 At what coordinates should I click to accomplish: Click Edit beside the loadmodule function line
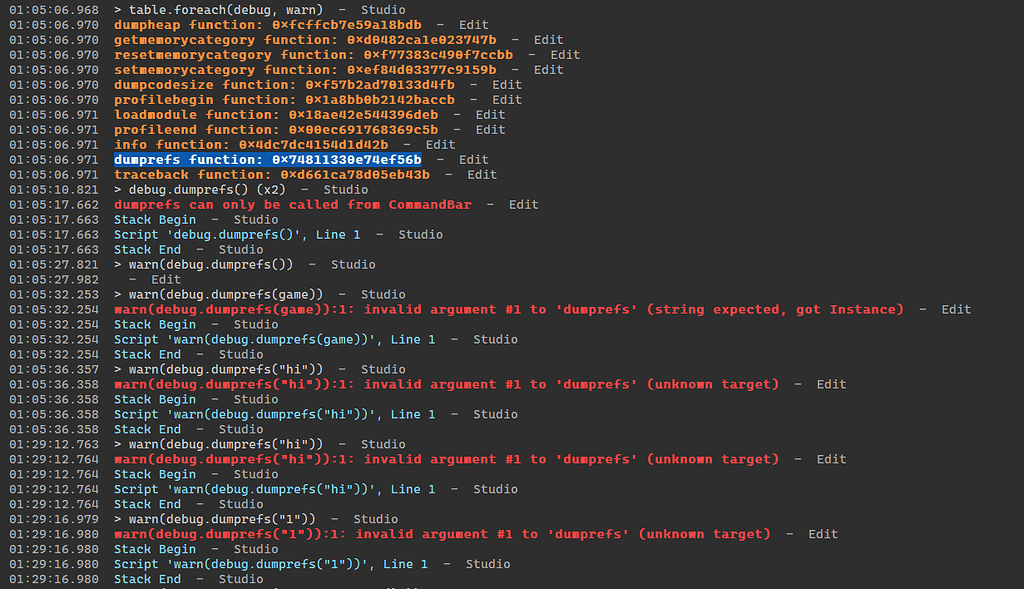click(x=490, y=114)
